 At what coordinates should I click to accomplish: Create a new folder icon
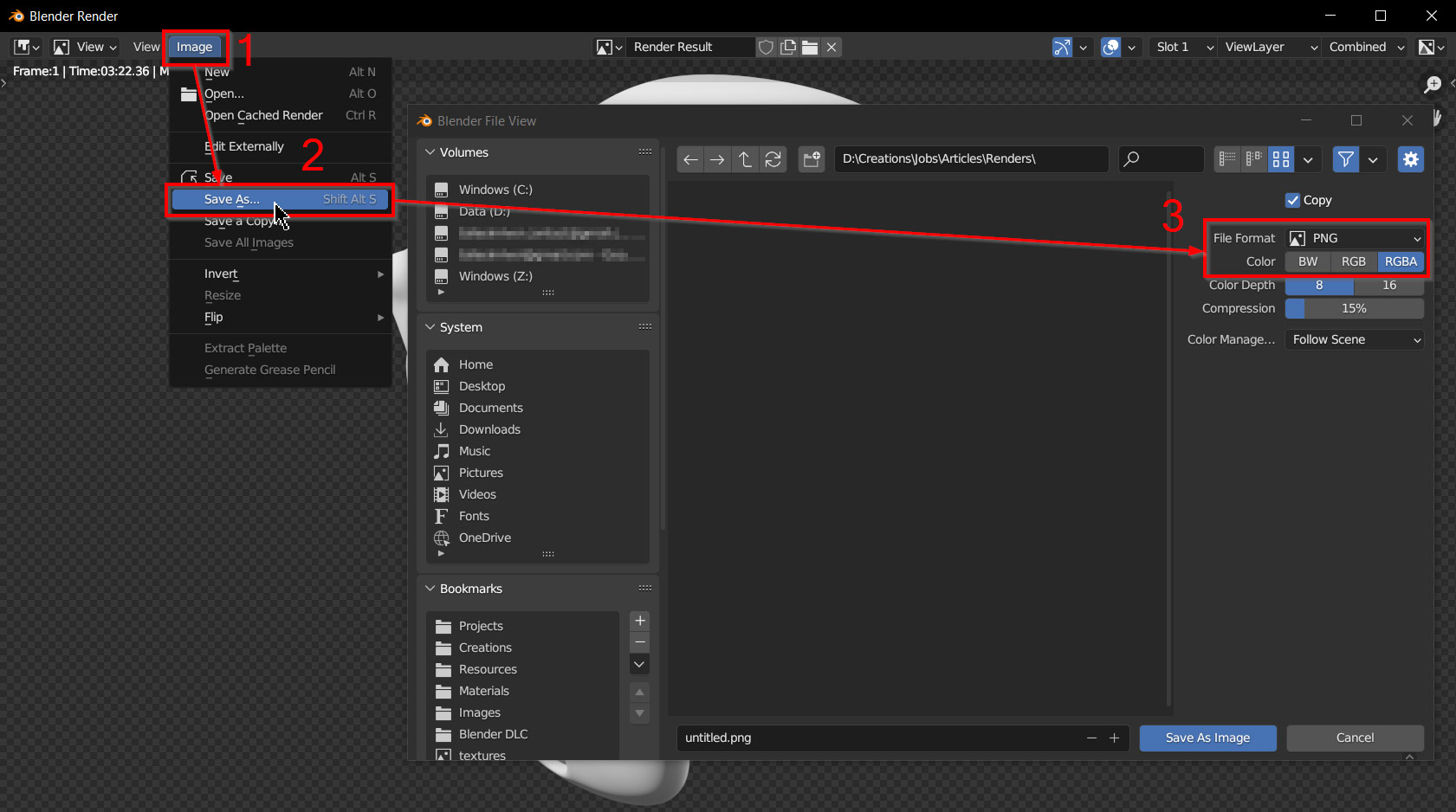pos(812,159)
